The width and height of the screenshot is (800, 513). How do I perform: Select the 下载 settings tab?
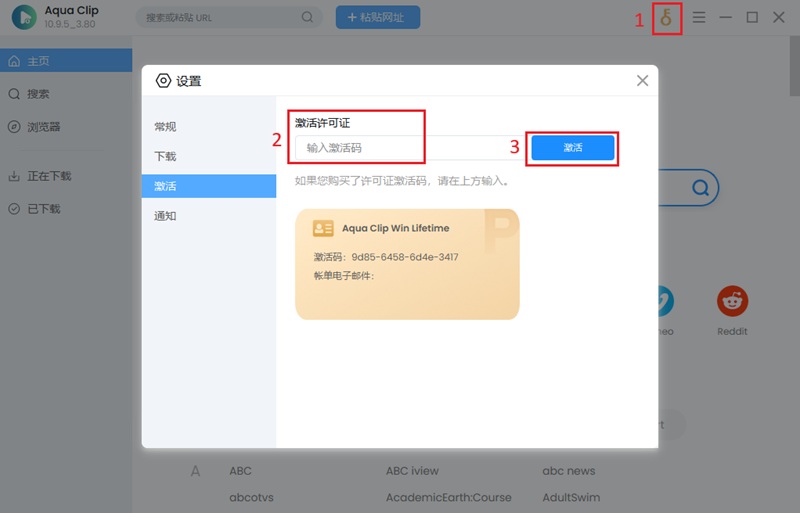pos(209,156)
